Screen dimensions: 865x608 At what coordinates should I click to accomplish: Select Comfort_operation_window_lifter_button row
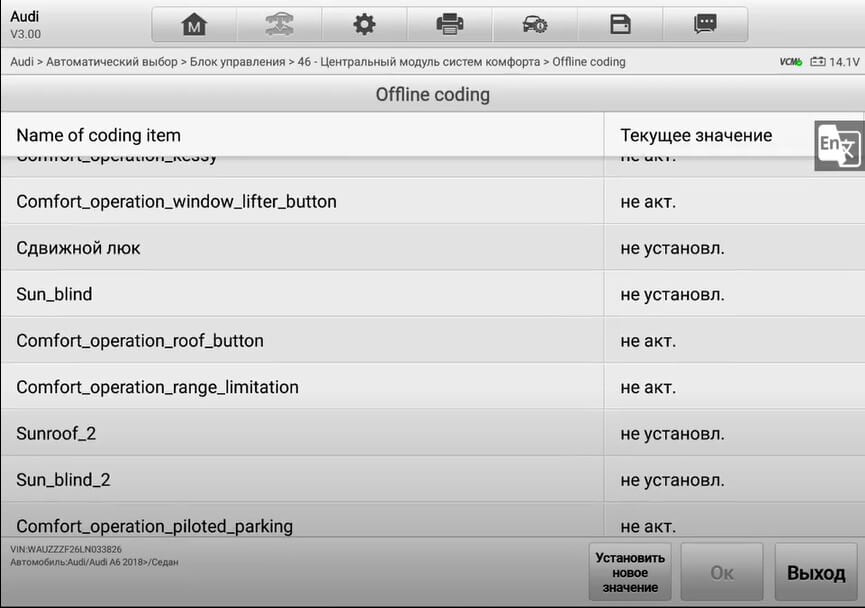[432, 201]
